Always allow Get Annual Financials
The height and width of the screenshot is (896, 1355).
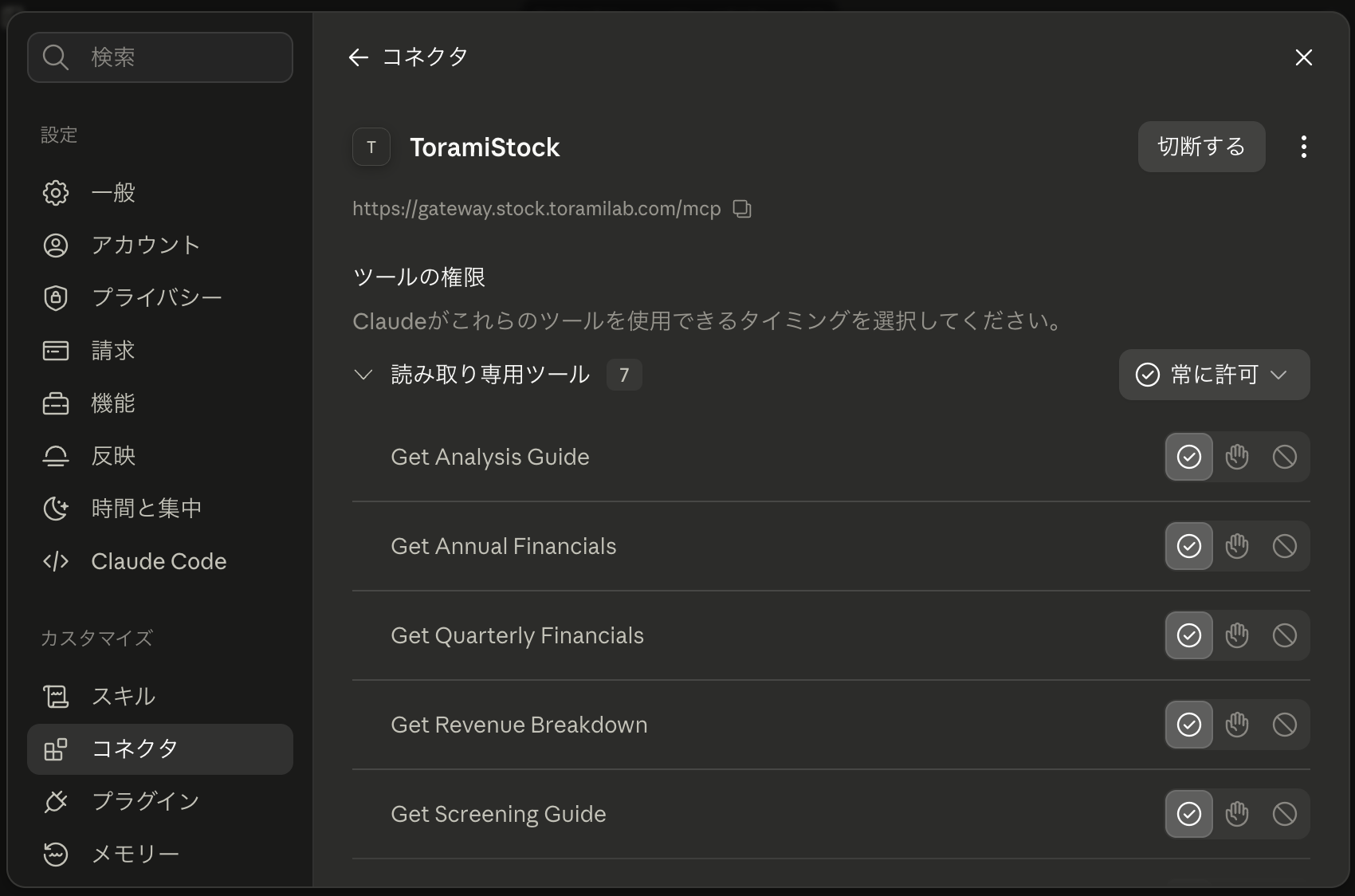coord(1189,546)
